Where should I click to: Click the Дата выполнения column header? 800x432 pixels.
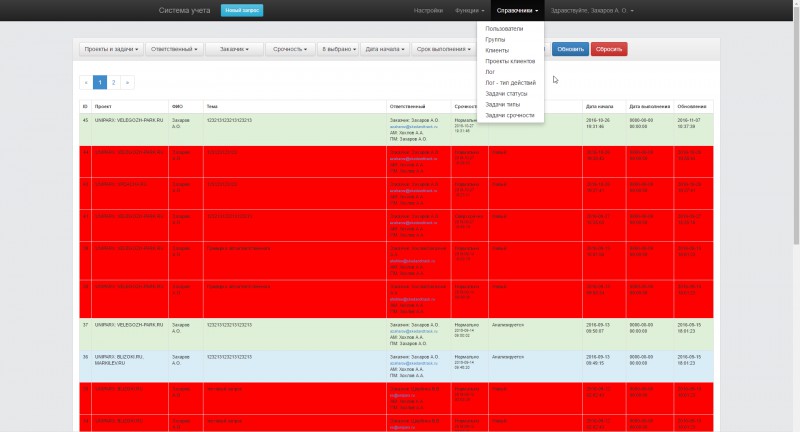[650, 107]
